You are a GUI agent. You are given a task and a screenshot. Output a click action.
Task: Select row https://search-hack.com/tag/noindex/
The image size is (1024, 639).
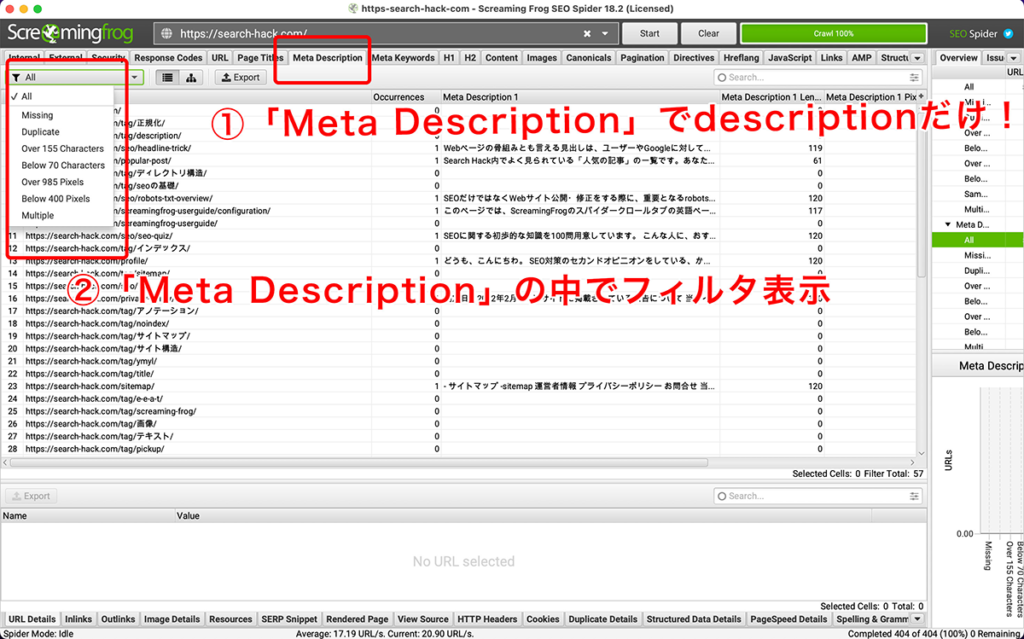(459, 323)
